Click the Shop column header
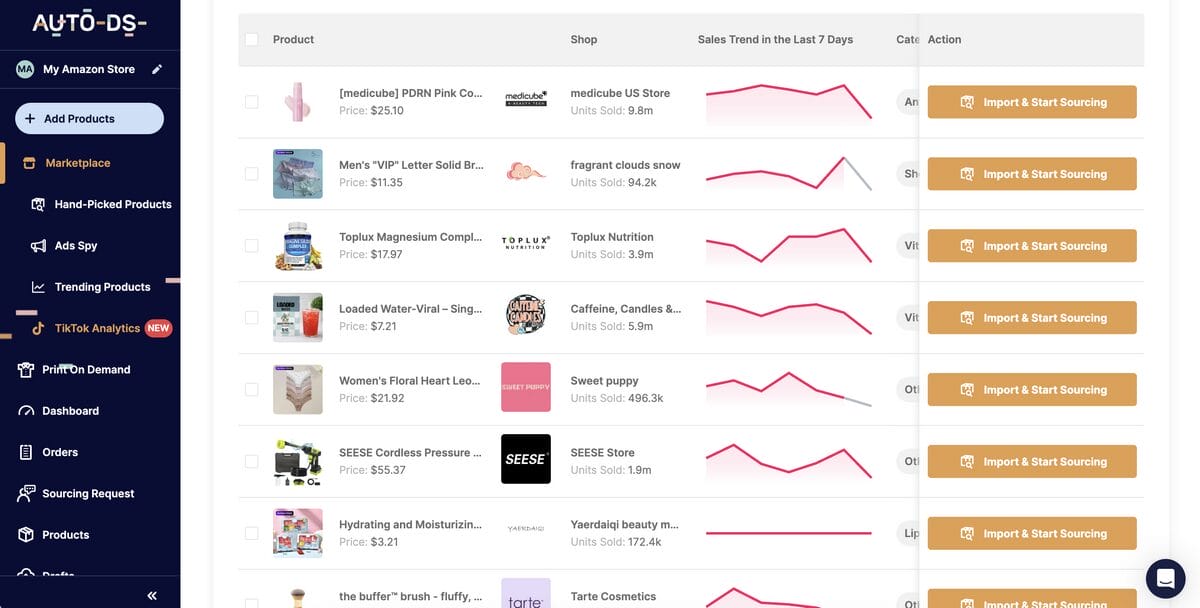The image size is (1200, 608). 584,40
